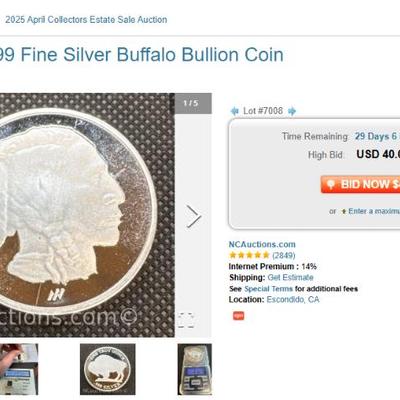Get a shipping estimate
Screen dimensions: 400x400
click(x=290, y=277)
